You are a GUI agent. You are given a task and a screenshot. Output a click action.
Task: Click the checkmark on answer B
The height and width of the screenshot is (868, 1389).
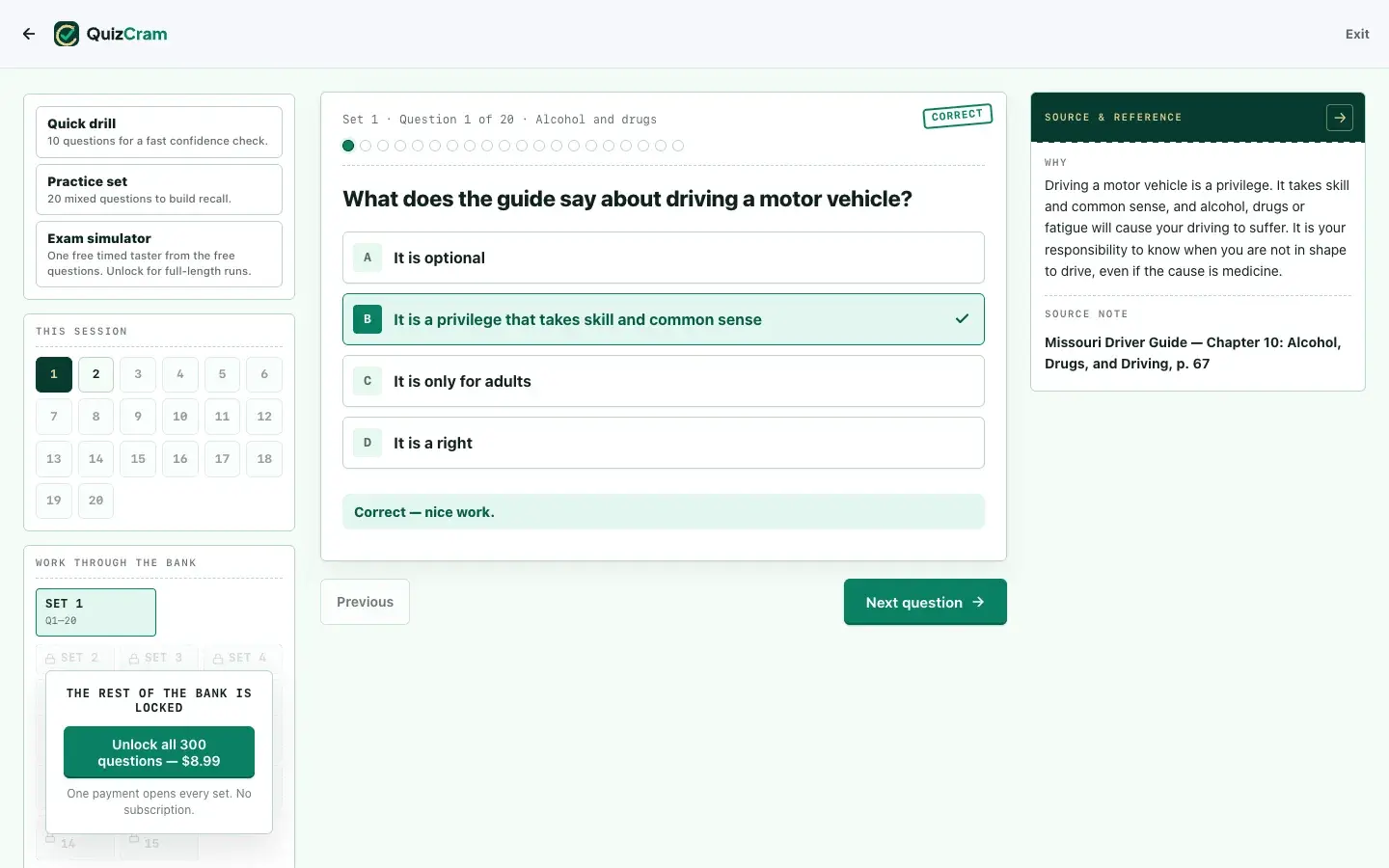(x=962, y=319)
